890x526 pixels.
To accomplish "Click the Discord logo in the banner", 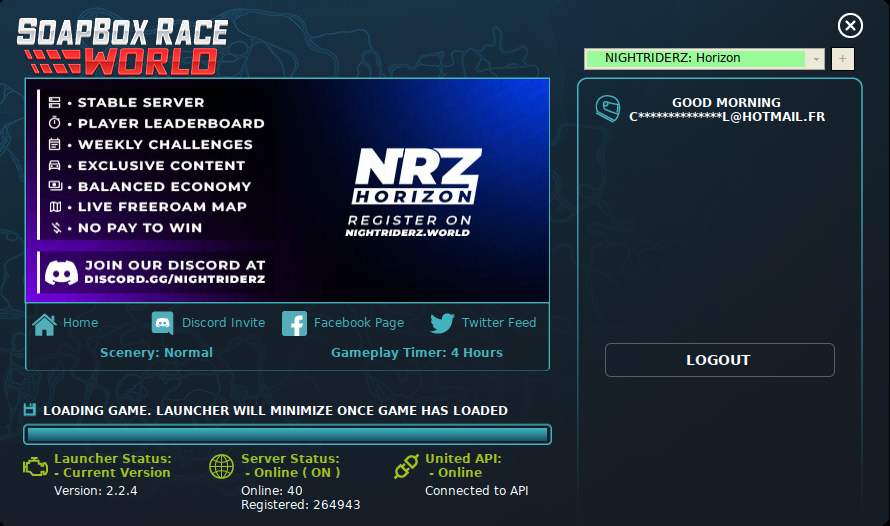I will coord(61,272).
